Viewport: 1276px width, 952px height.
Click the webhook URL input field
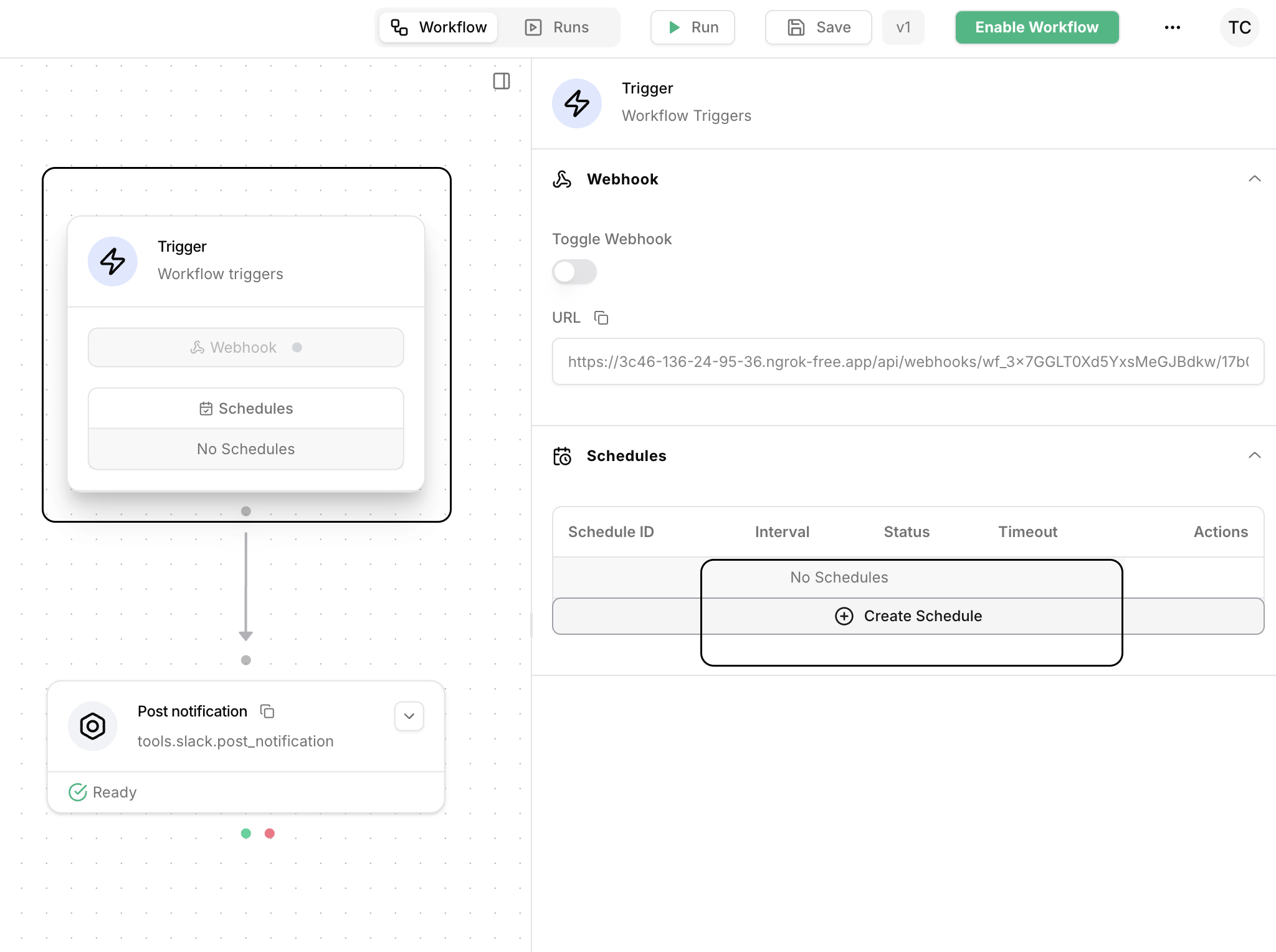pos(908,362)
